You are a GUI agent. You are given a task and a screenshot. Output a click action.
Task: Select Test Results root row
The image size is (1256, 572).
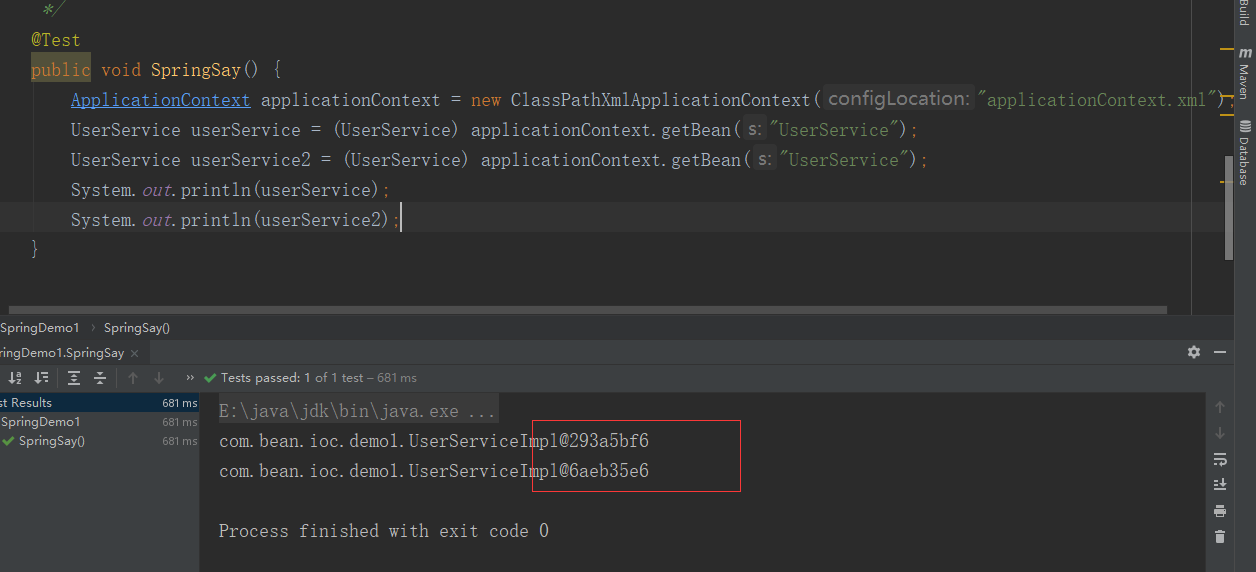(x=100, y=403)
